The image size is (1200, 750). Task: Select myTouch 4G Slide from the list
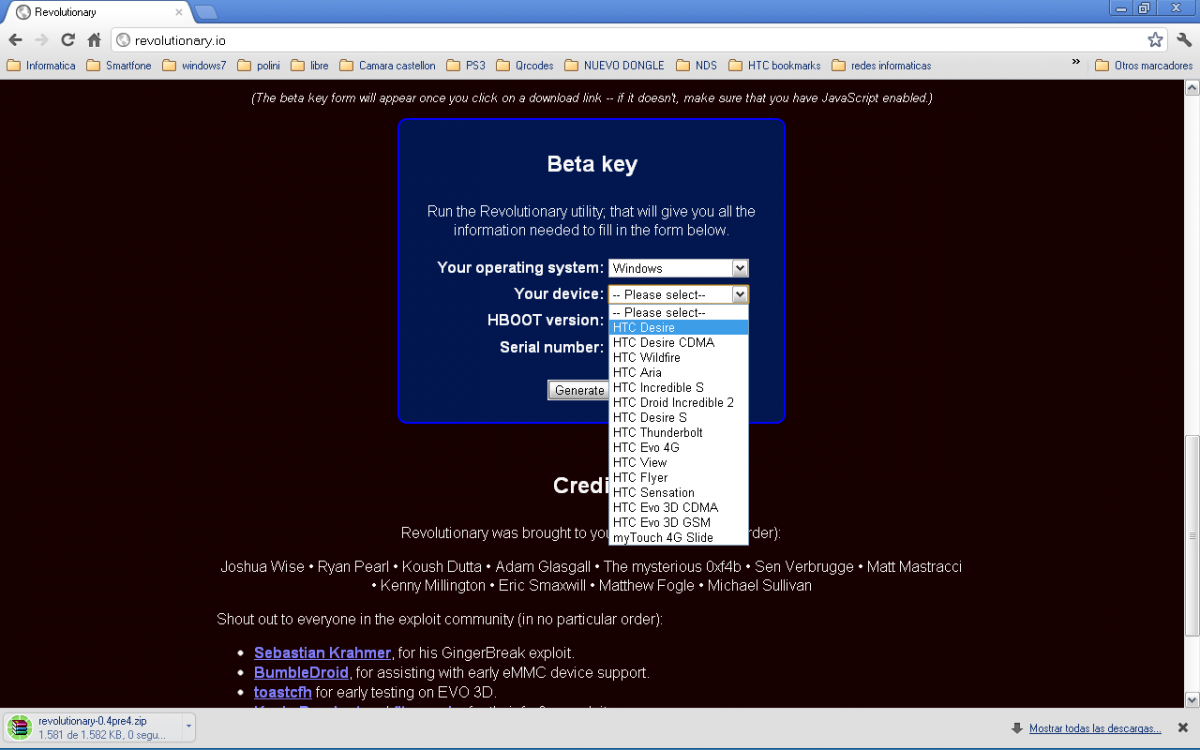click(x=678, y=537)
